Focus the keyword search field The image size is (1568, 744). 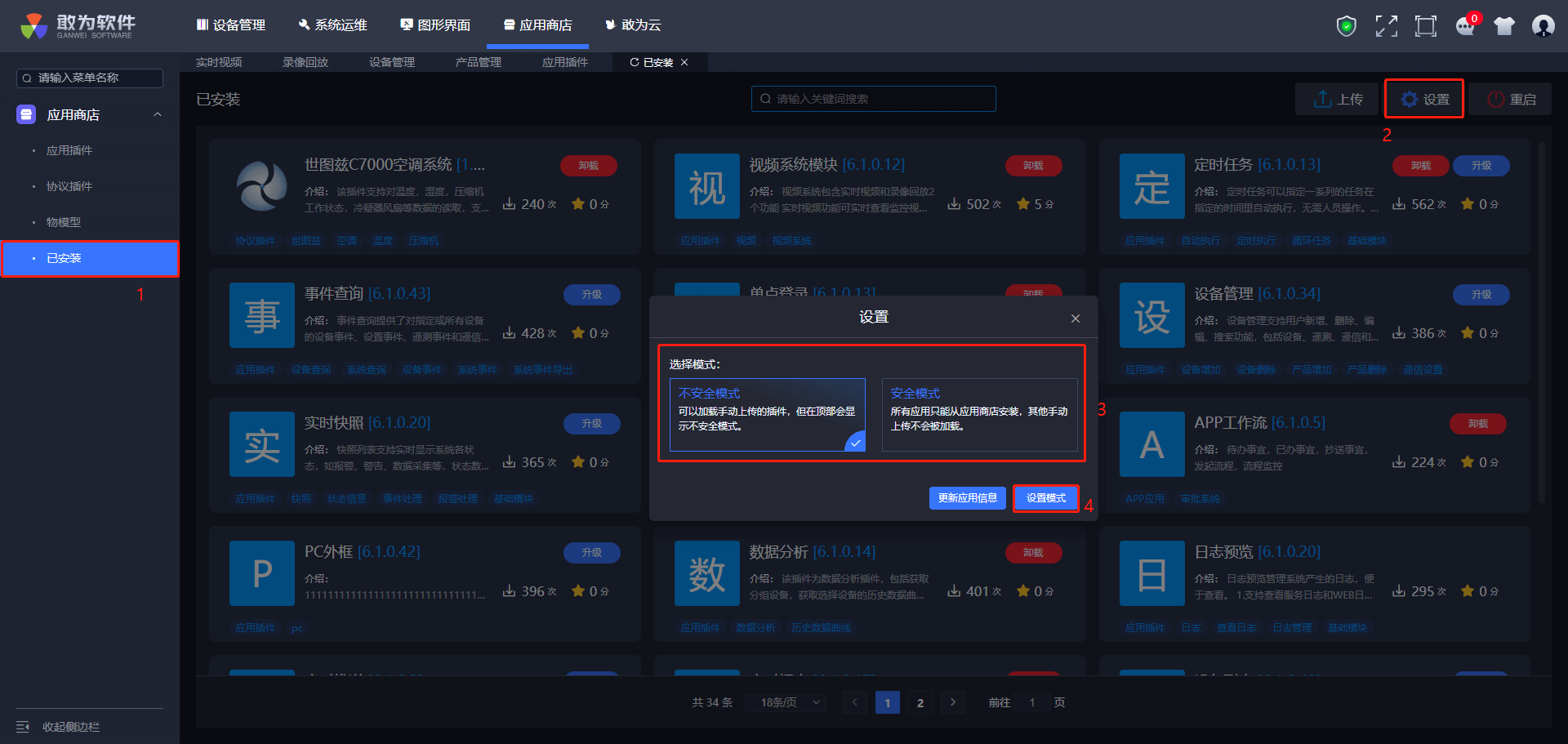[874, 99]
